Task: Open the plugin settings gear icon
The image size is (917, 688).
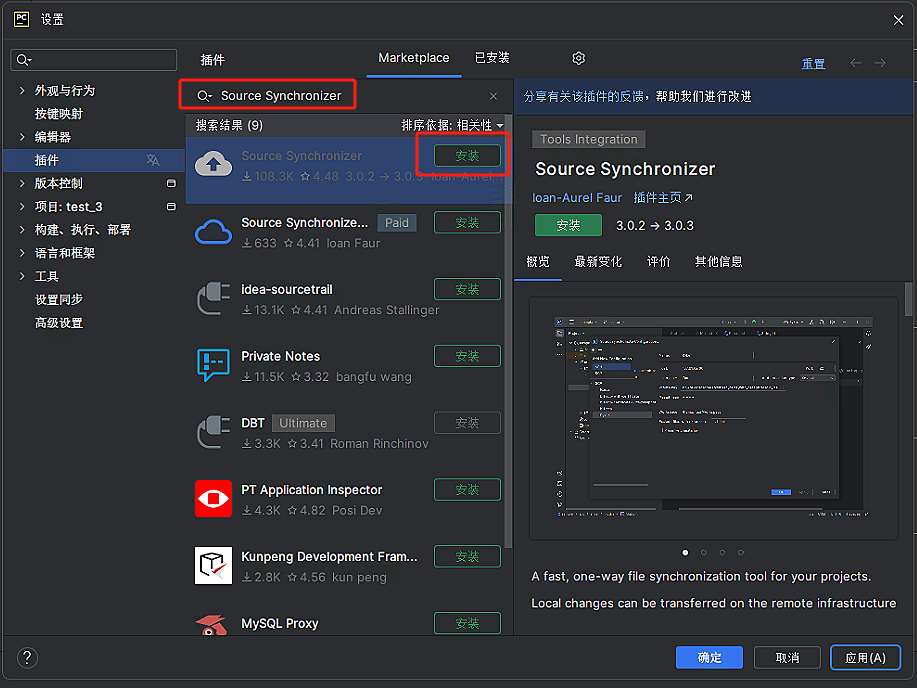Action: click(578, 59)
